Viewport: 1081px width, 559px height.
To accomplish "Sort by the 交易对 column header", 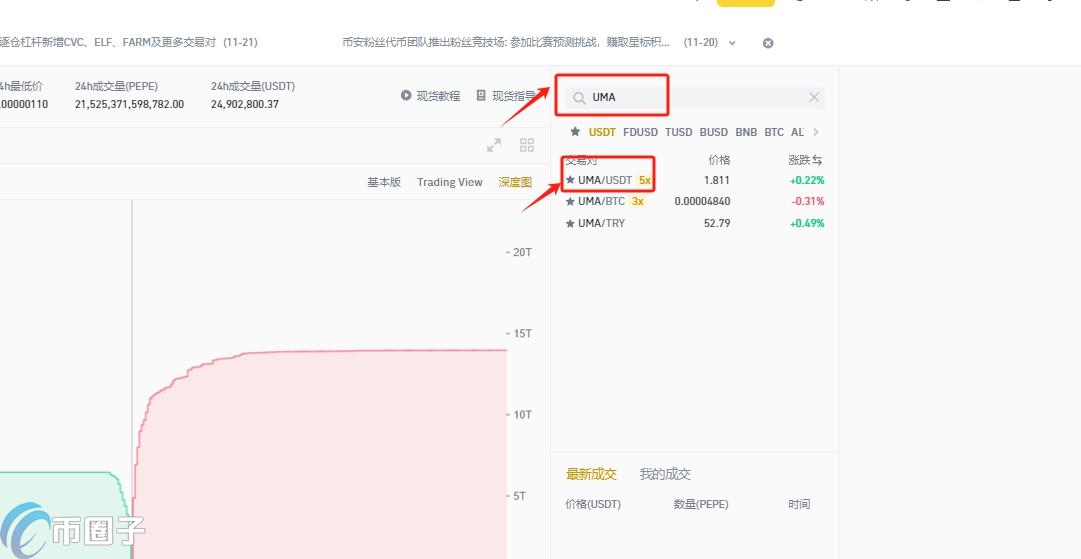I will pos(581,160).
